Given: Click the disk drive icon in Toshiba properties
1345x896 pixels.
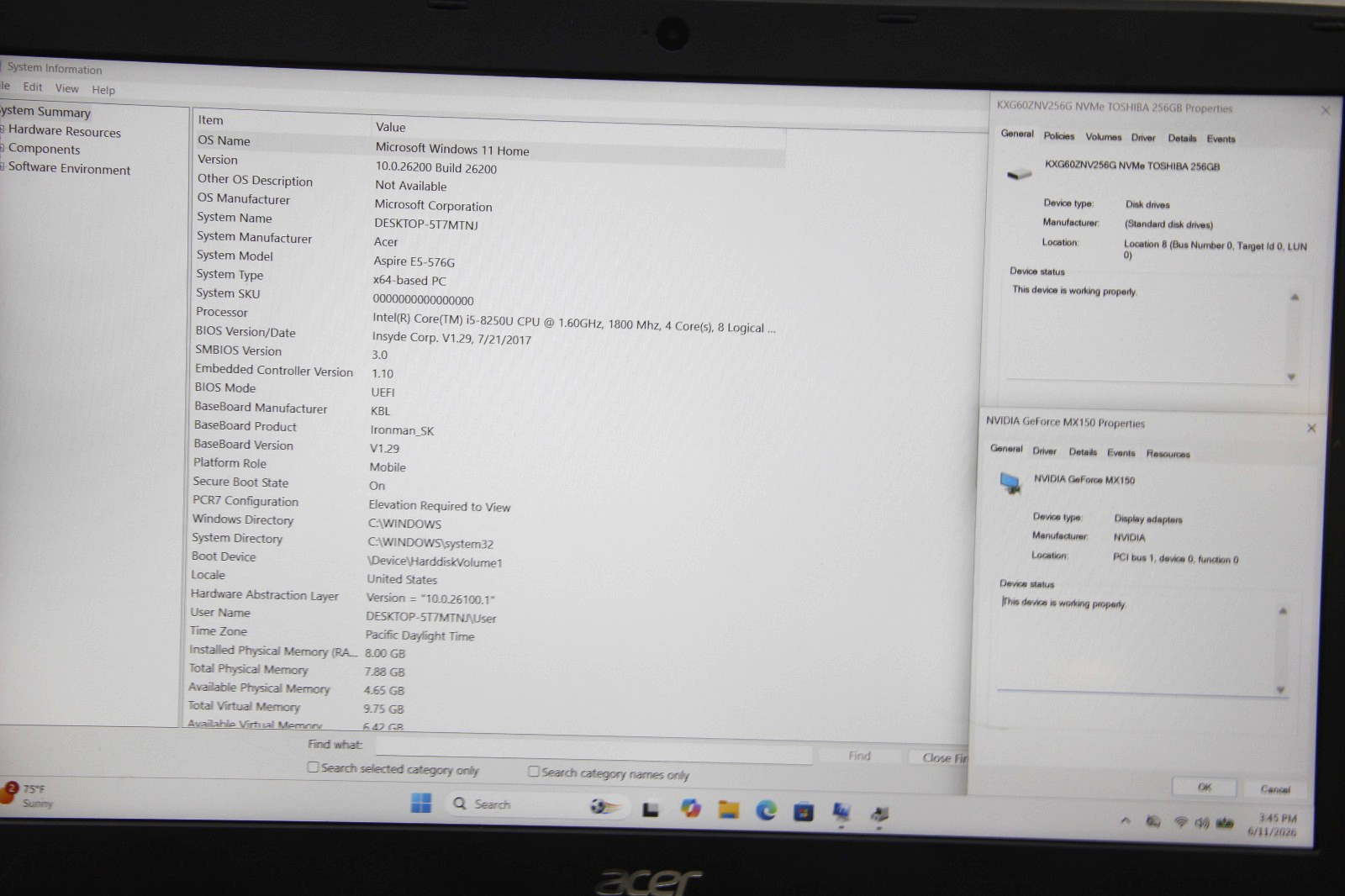Looking at the screenshot, I should [1019, 174].
